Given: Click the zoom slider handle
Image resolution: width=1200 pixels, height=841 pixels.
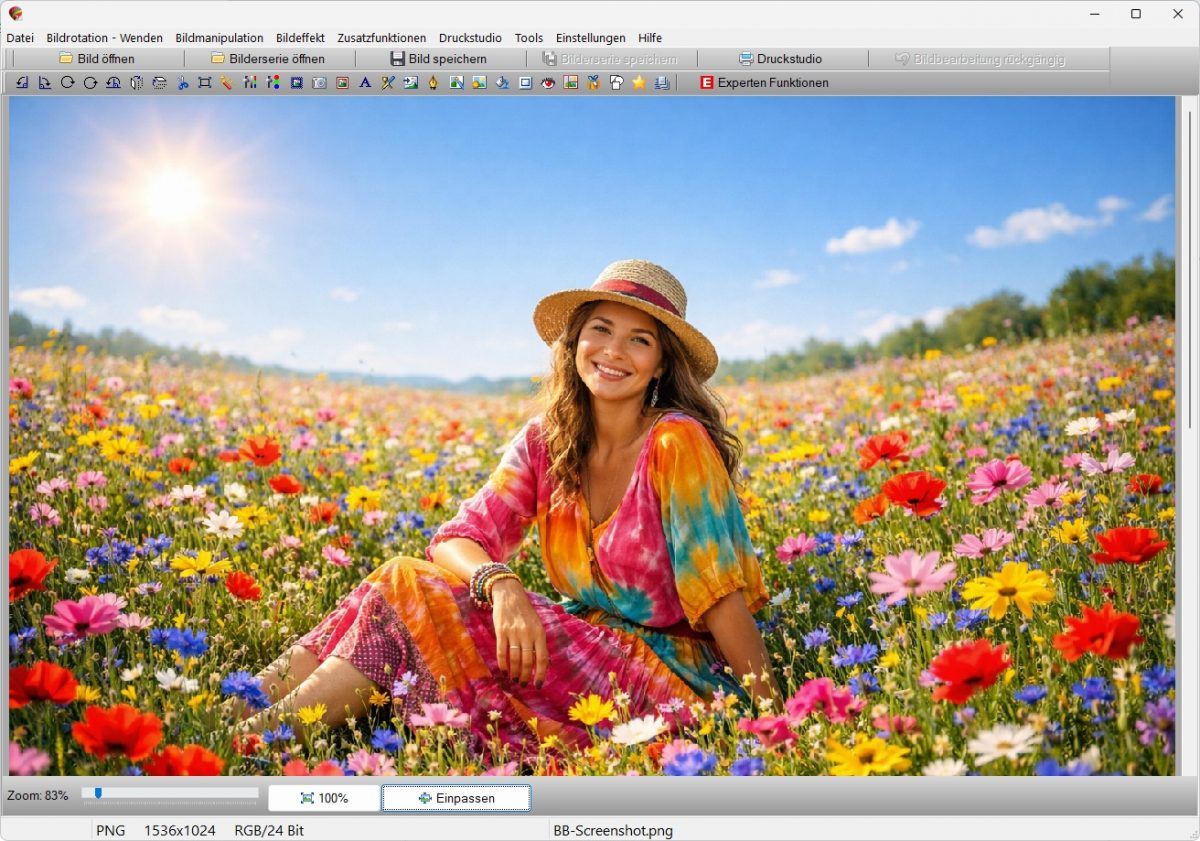Looking at the screenshot, I should (98, 793).
